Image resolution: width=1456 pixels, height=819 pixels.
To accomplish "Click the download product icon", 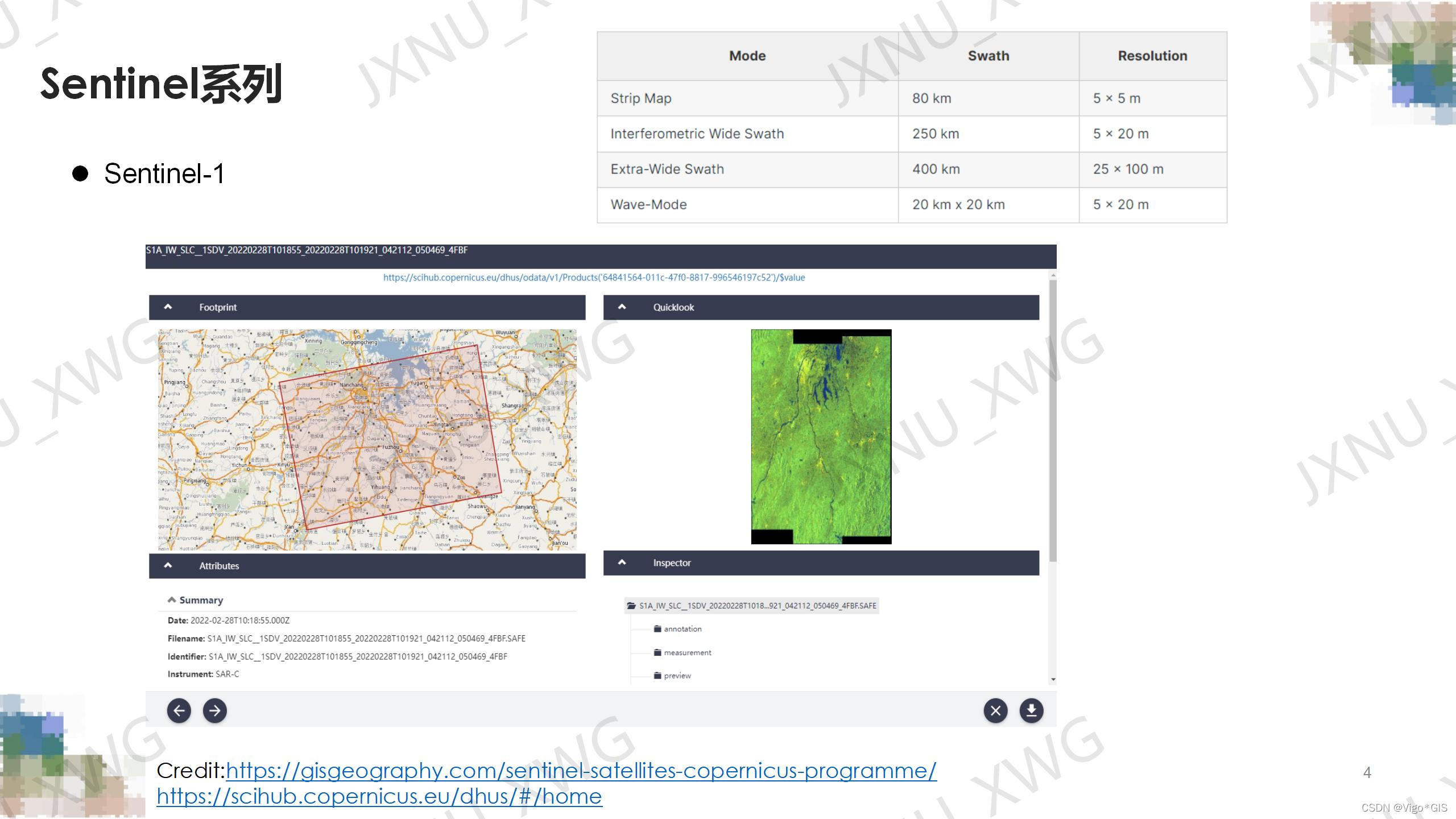I will (x=1031, y=710).
